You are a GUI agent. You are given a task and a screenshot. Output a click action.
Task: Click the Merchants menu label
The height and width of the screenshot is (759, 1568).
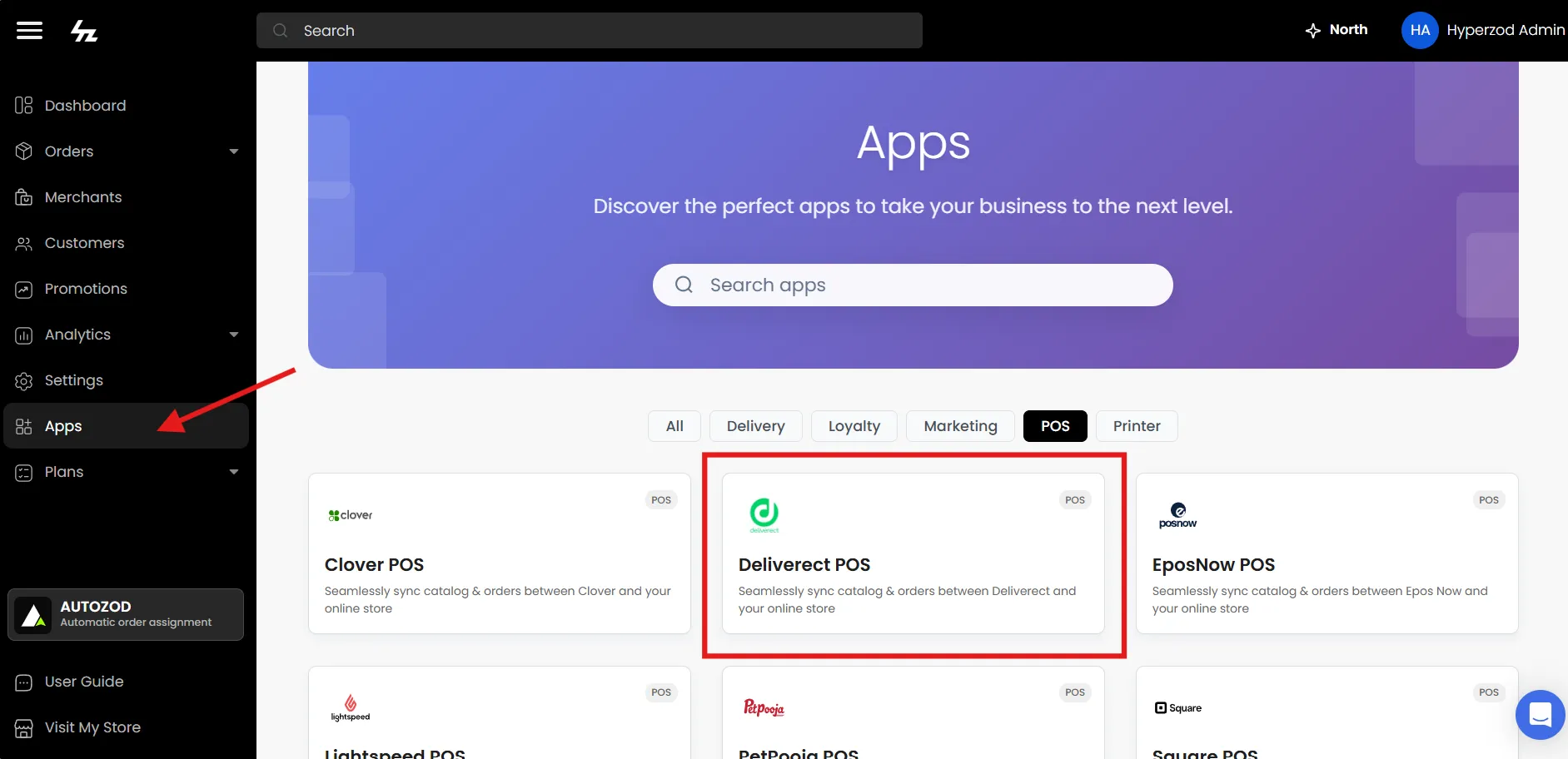(x=83, y=197)
